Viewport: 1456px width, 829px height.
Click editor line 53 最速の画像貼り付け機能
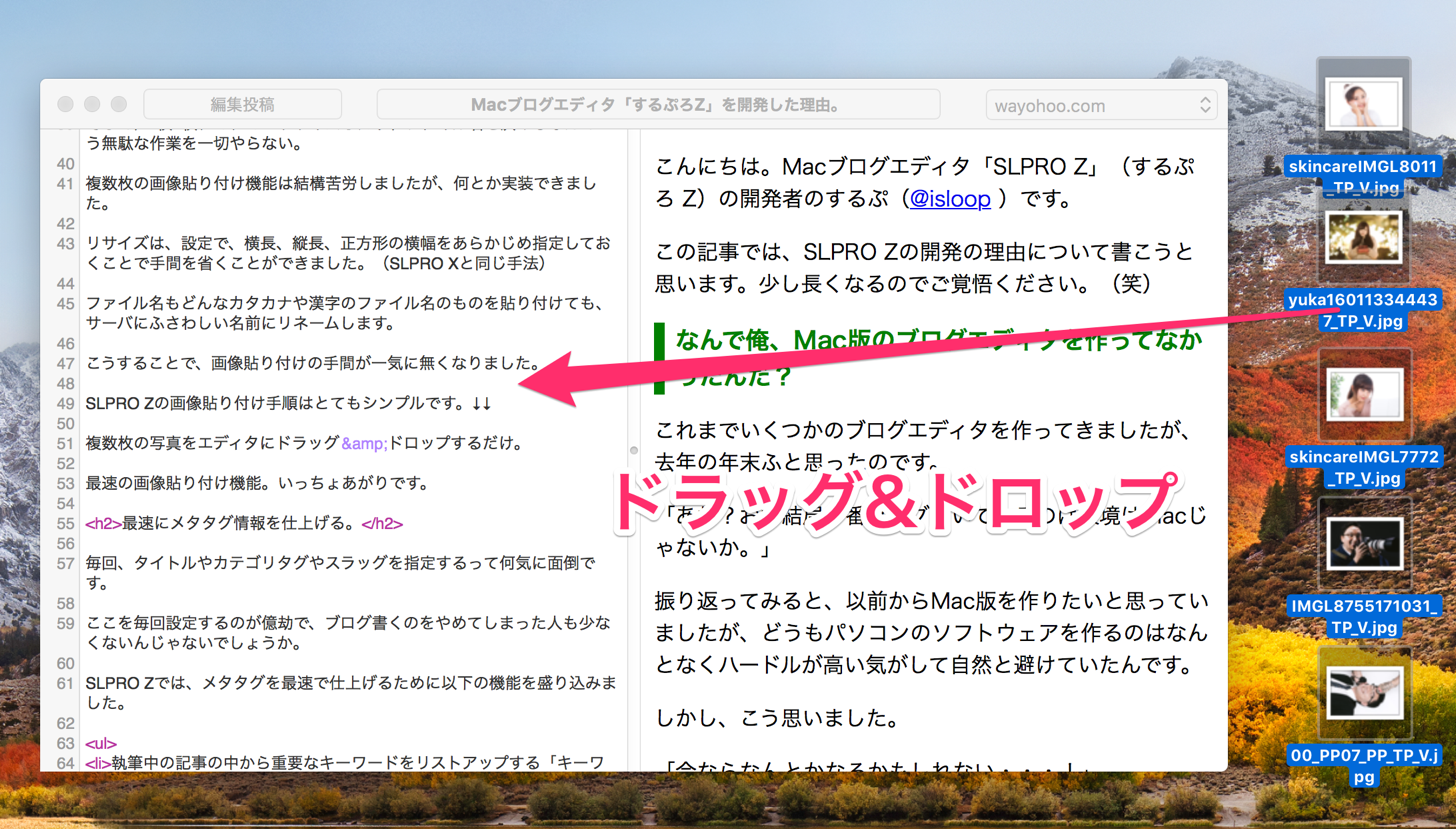[256, 483]
